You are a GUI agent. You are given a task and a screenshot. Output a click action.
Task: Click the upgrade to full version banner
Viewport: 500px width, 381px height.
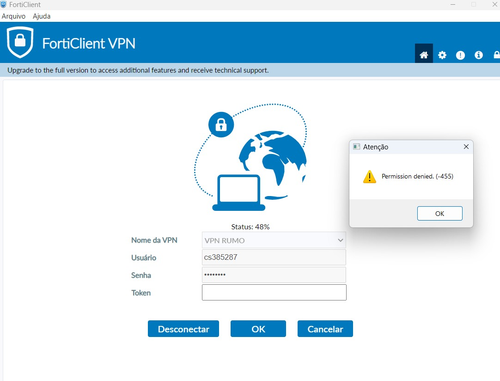coord(250,70)
